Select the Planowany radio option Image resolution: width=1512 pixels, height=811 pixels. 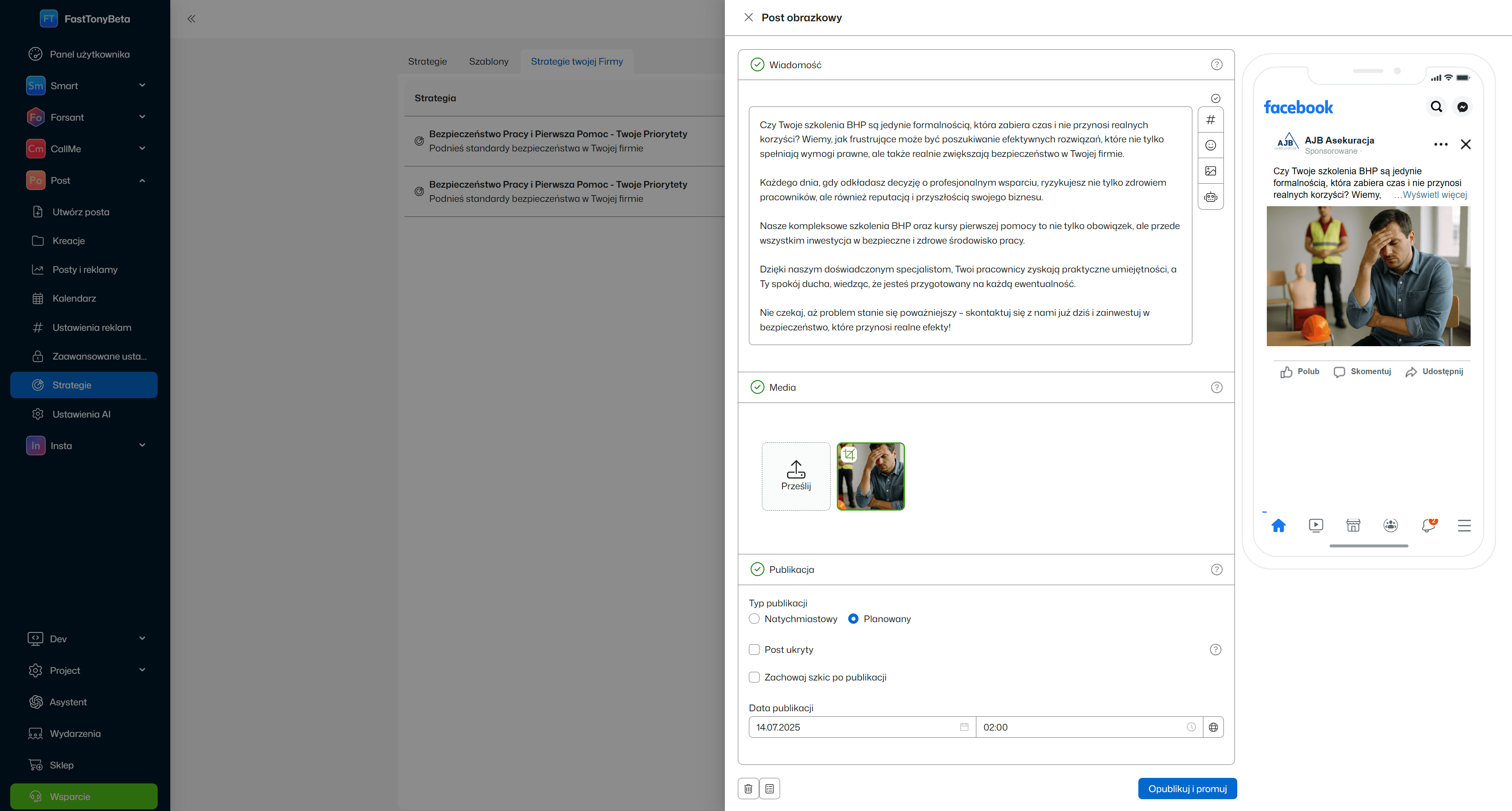point(853,619)
